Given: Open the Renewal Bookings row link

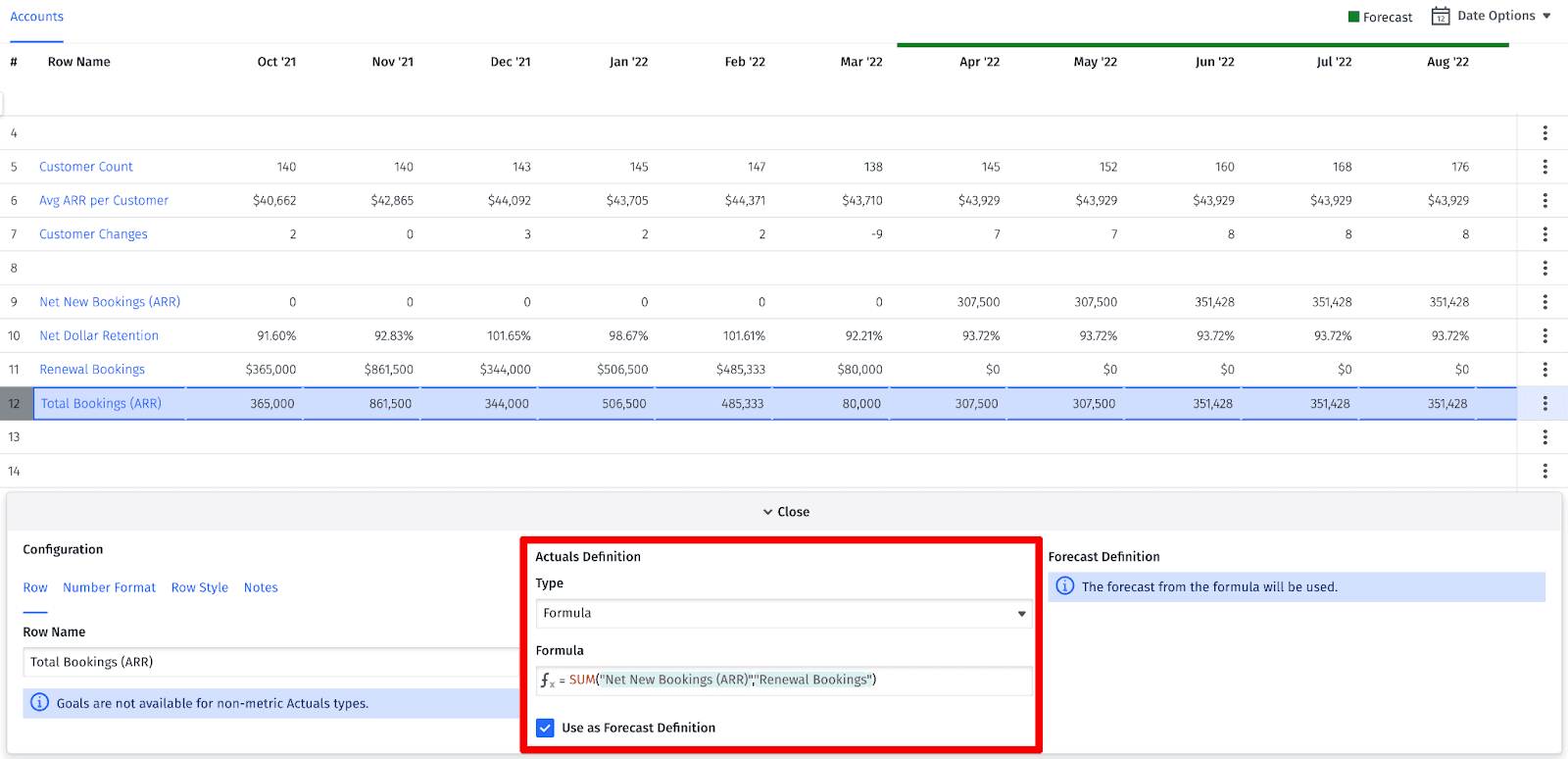Looking at the screenshot, I should pos(92,370).
